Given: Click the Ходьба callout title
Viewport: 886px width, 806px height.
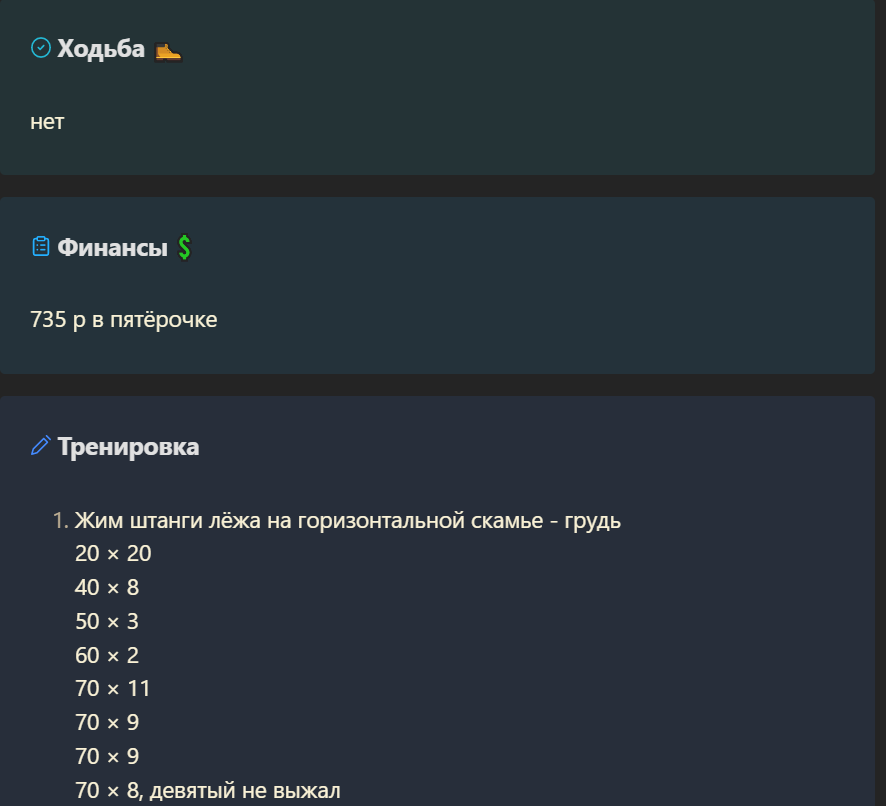Looking at the screenshot, I should pyautogui.click(x=101, y=49).
